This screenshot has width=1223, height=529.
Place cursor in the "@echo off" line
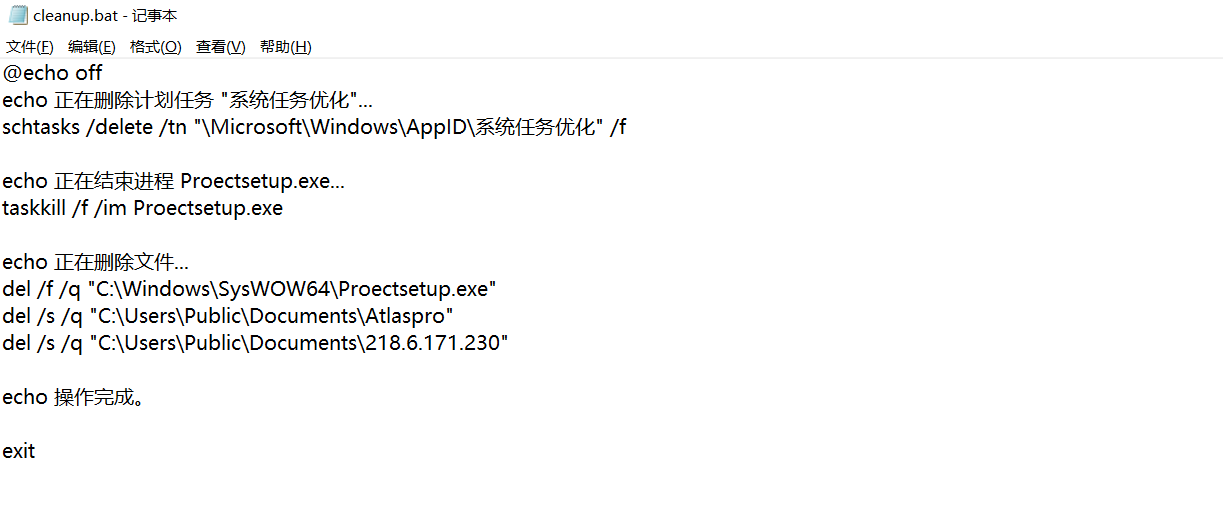pyautogui.click(x=52, y=73)
